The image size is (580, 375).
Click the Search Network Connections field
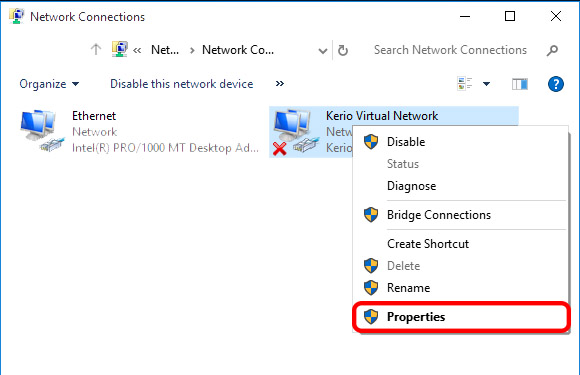point(450,50)
